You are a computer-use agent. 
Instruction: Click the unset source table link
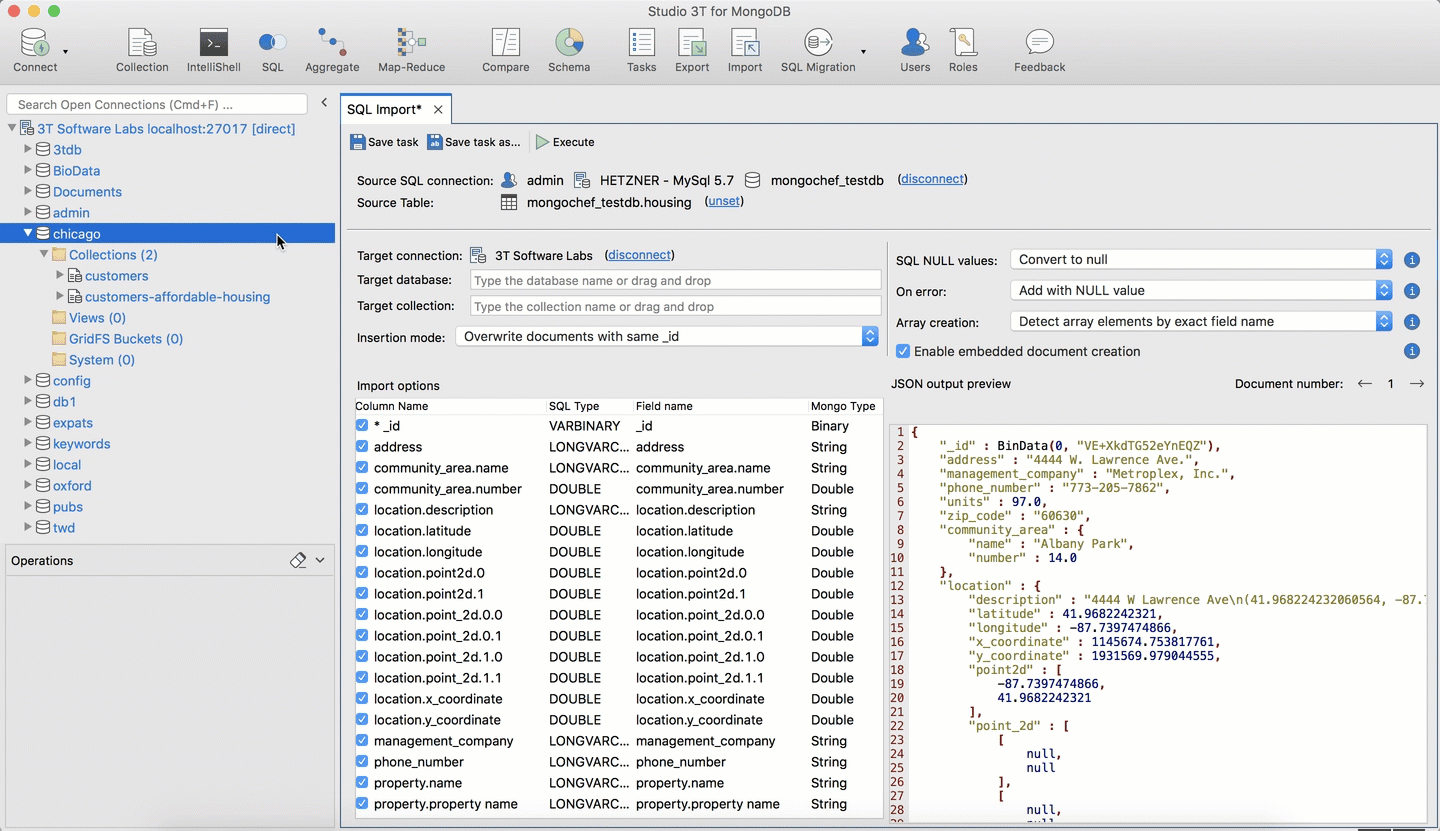coord(724,201)
